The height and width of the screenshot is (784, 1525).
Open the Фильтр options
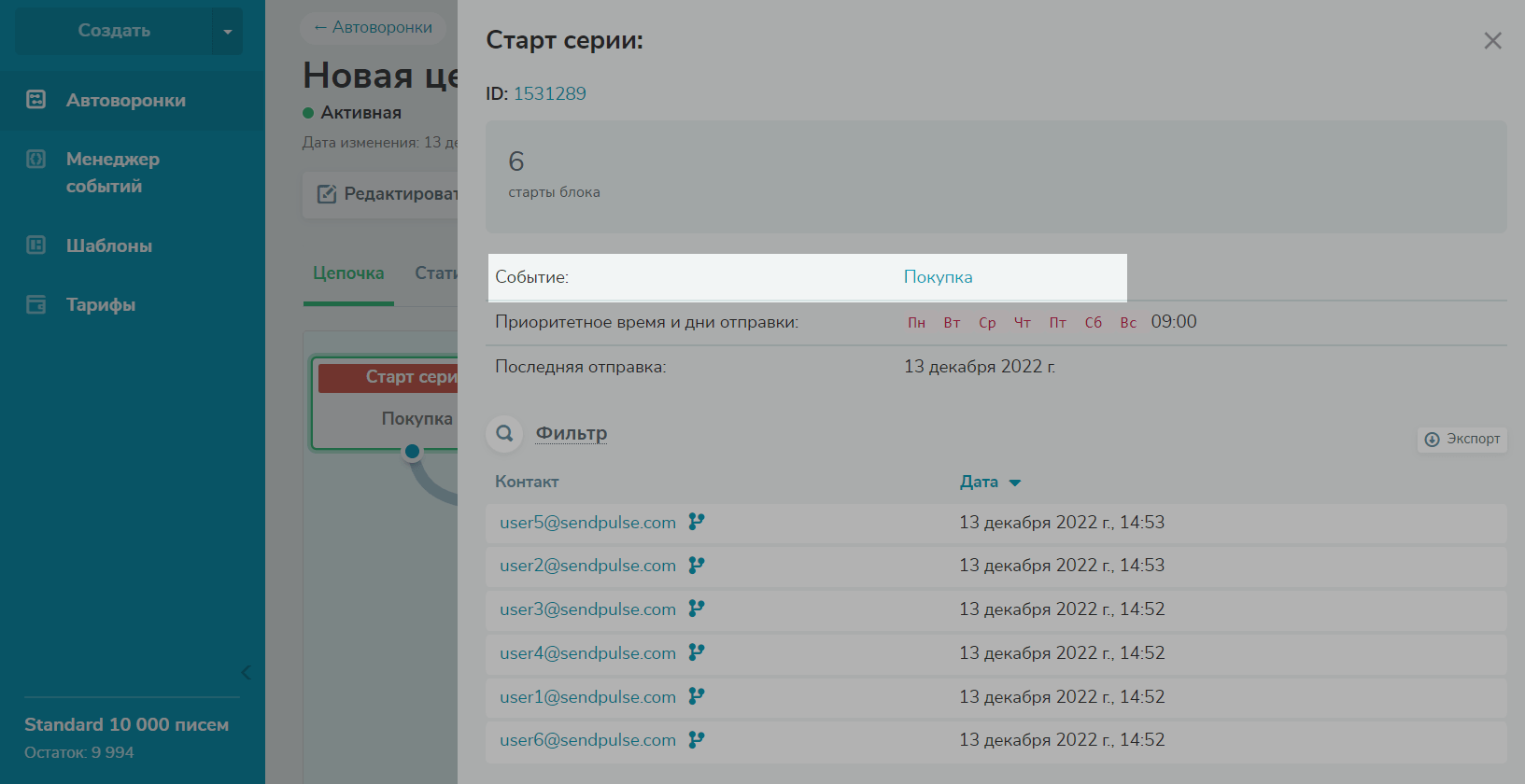point(572,433)
